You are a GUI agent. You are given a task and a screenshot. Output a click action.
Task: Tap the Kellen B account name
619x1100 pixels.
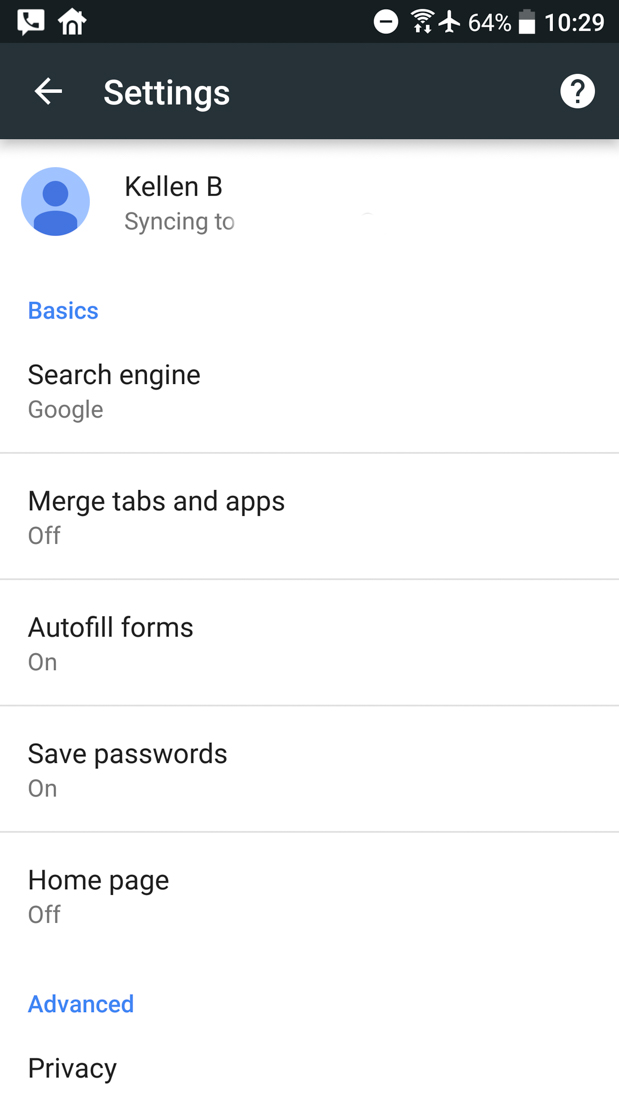point(173,186)
